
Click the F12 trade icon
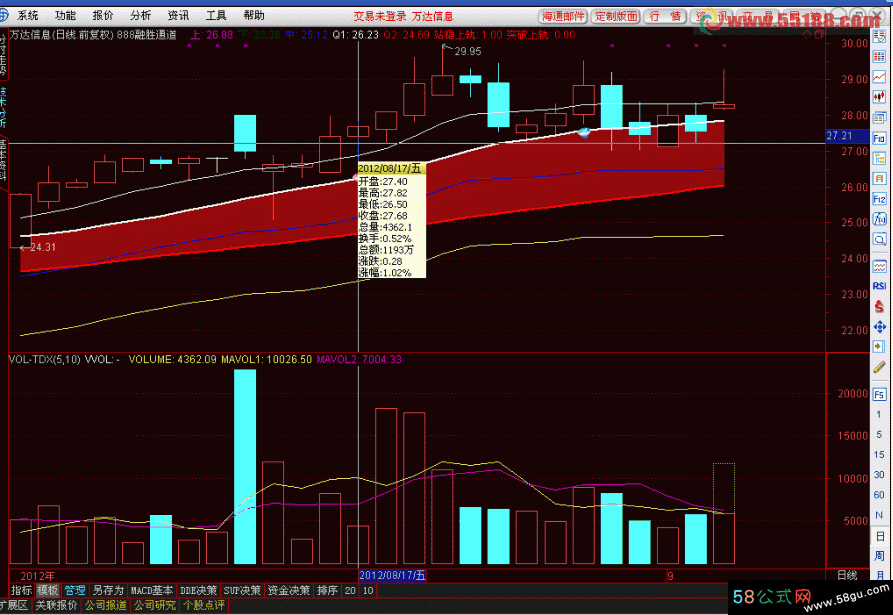pos(879,199)
